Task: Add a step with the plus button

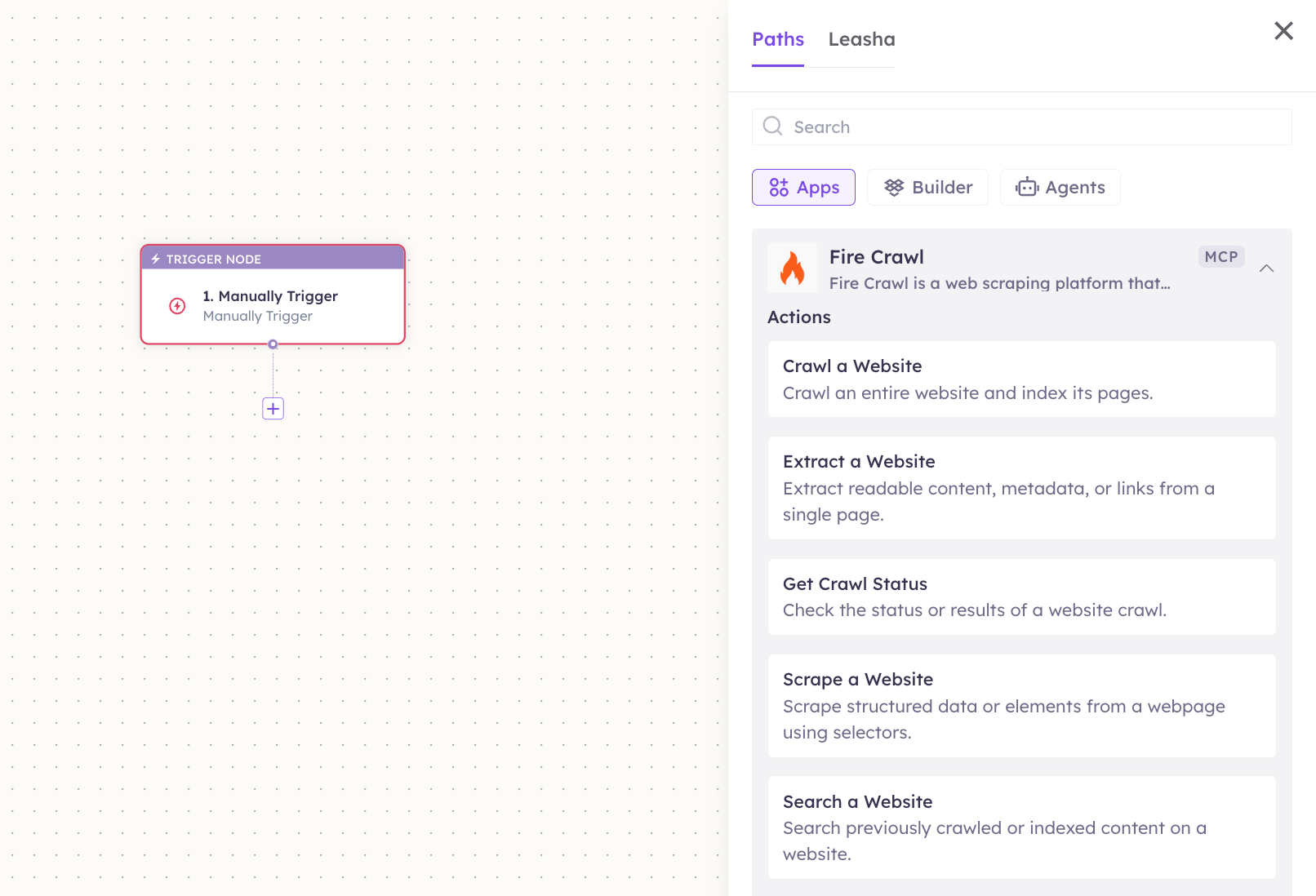Action: pos(273,409)
